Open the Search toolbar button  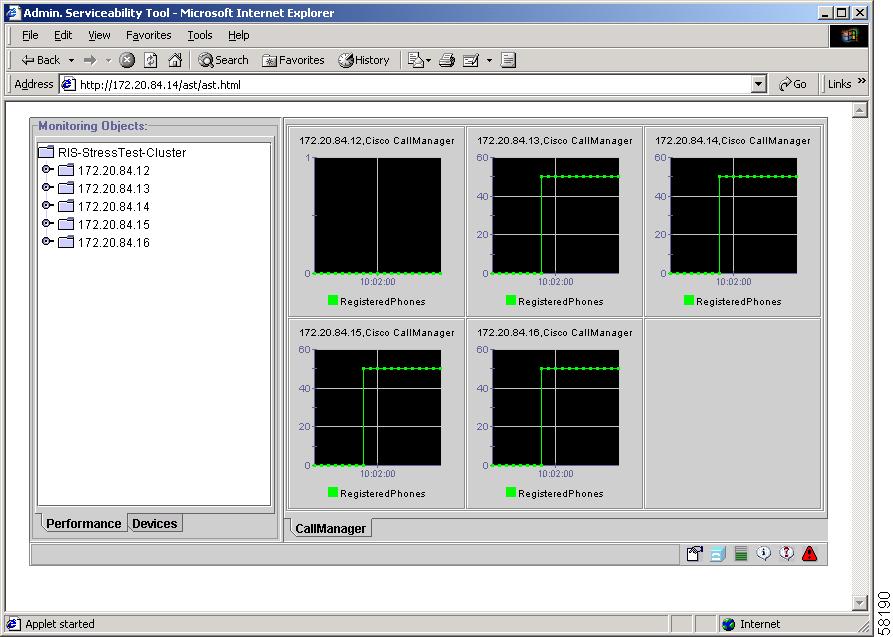pos(223,60)
